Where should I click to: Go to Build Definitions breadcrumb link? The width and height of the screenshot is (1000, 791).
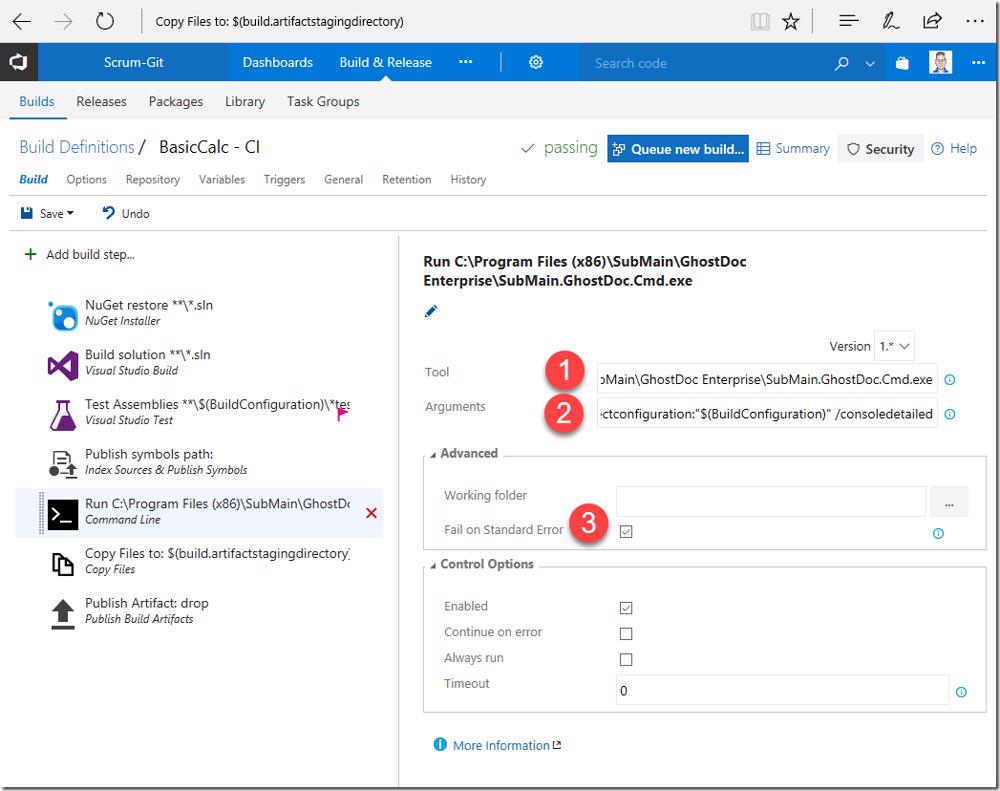77,147
